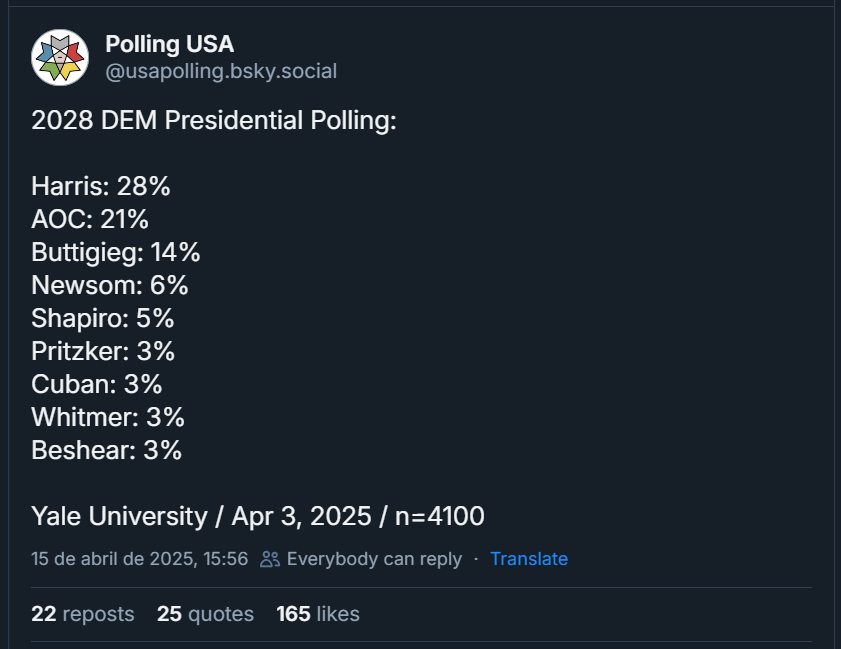
Task: Open the @usapolling.bsky.social handle link
Action: point(220,71)
